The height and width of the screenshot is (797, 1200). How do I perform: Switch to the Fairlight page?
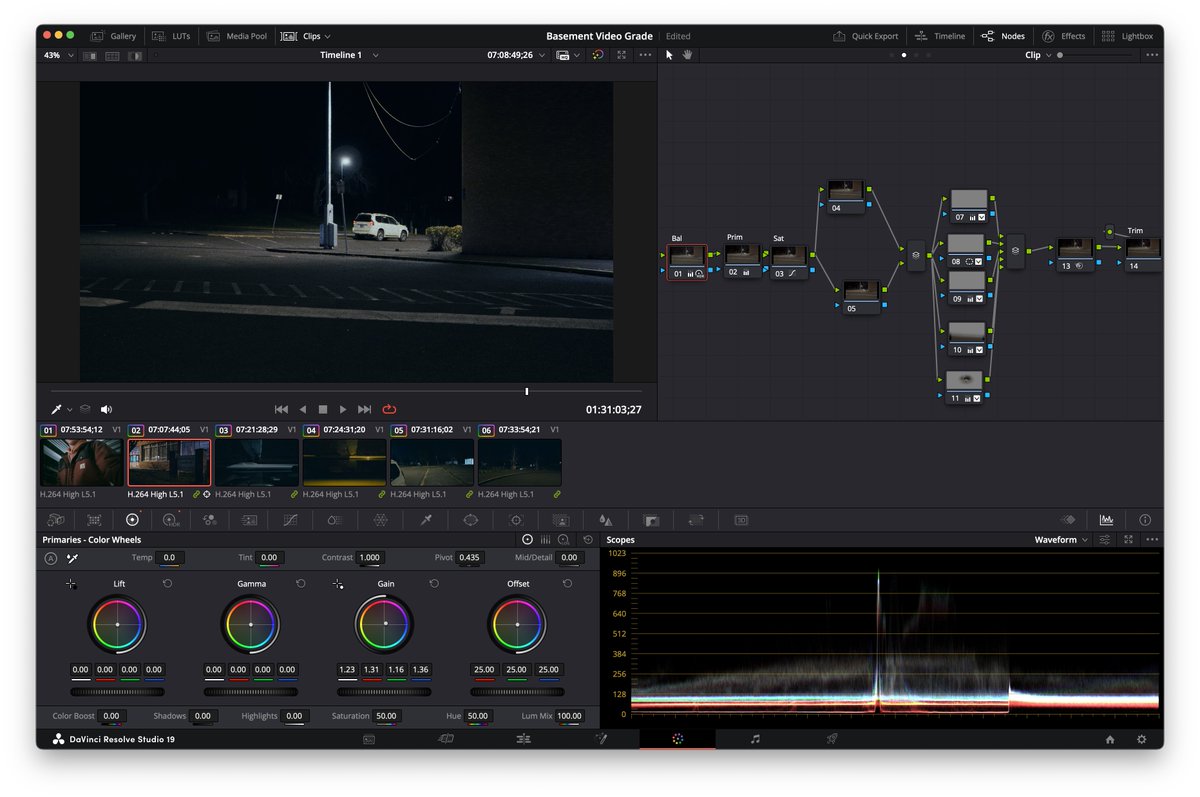click(755, 739)
